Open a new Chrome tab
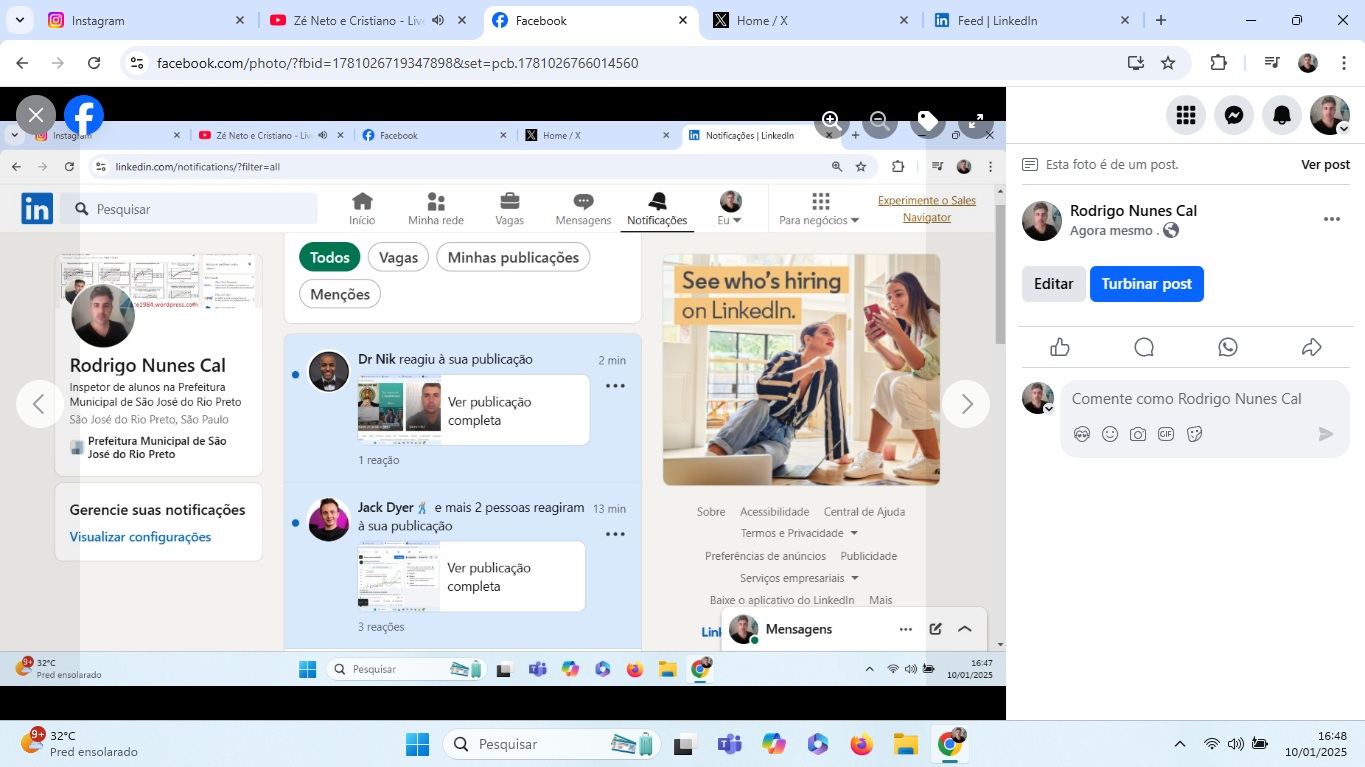This screenshot has width=1365, height=767. (1161, 20)
